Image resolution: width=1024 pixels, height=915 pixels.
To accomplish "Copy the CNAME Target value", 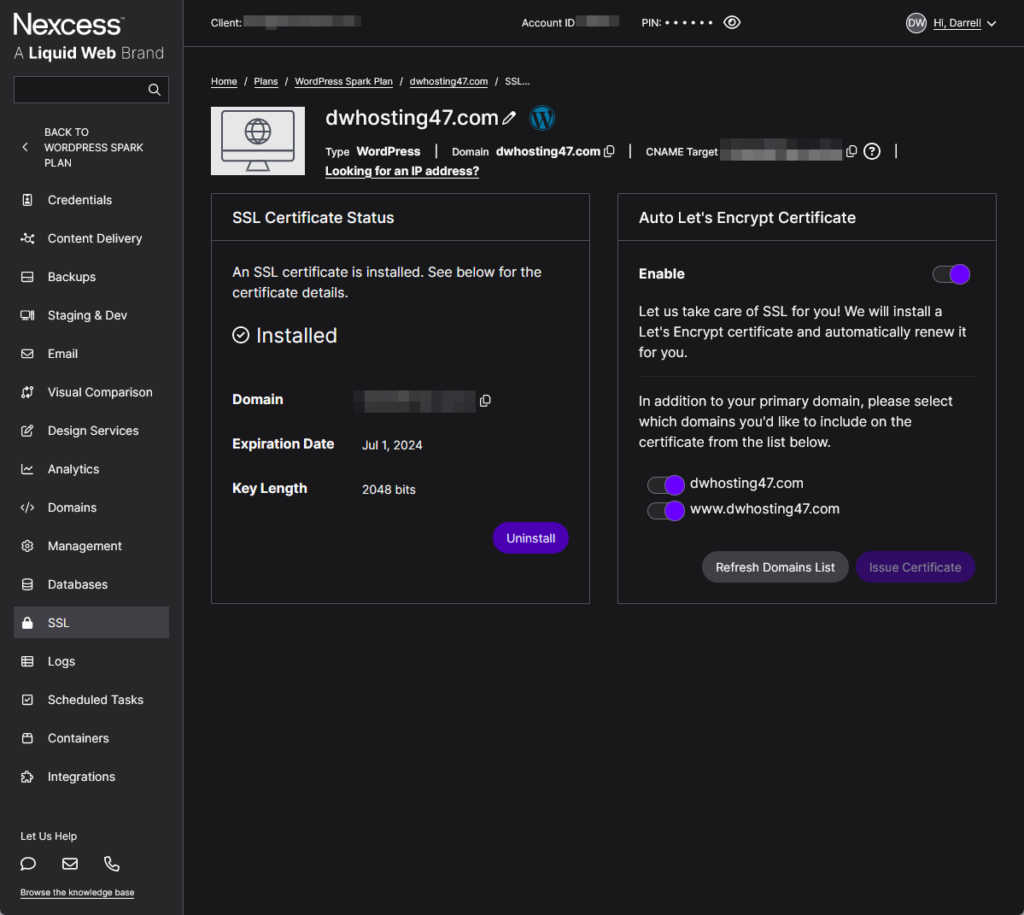I will 851,152.
